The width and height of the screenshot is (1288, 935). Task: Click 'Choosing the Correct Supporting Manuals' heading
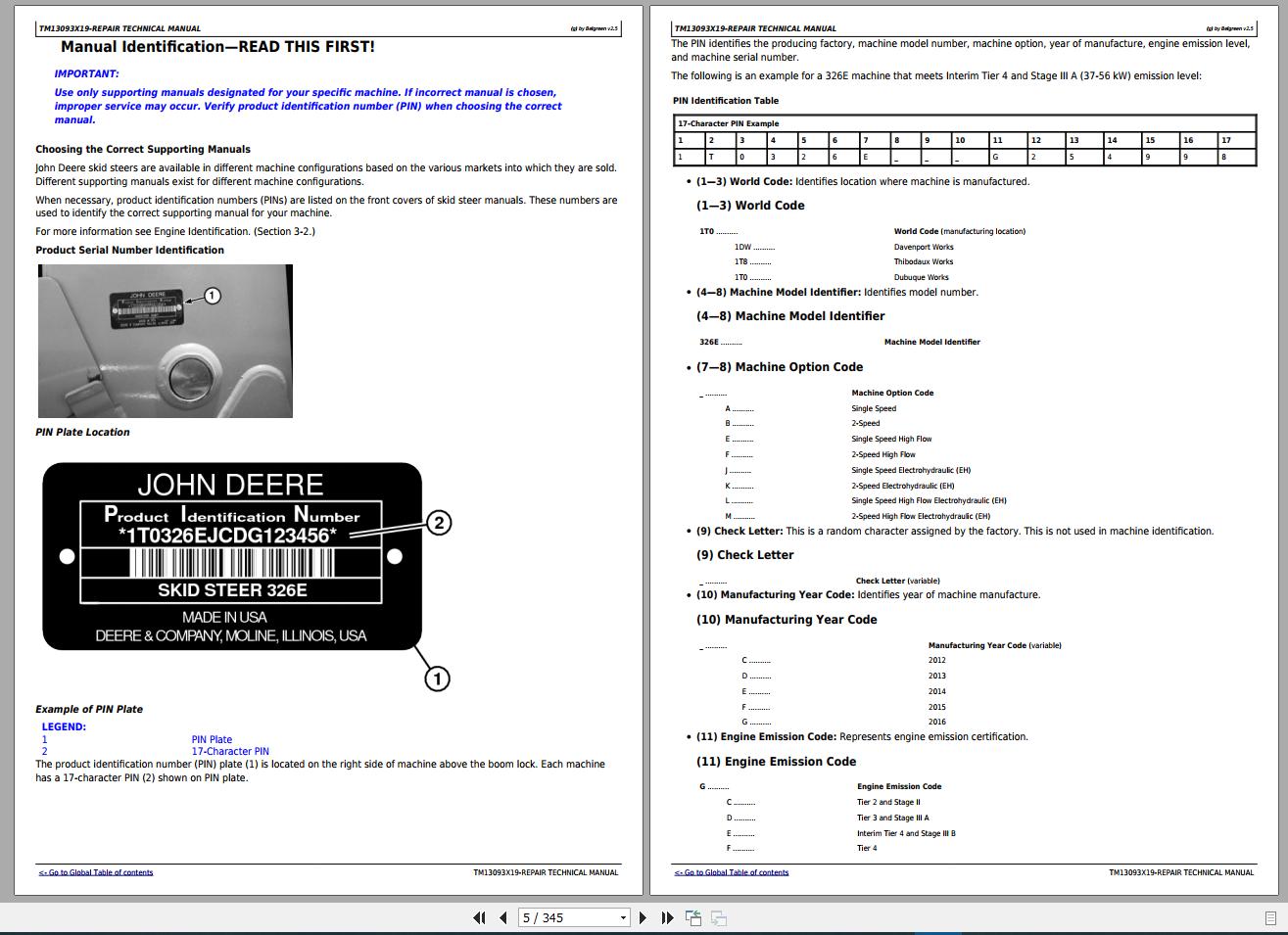pos(143,150)
